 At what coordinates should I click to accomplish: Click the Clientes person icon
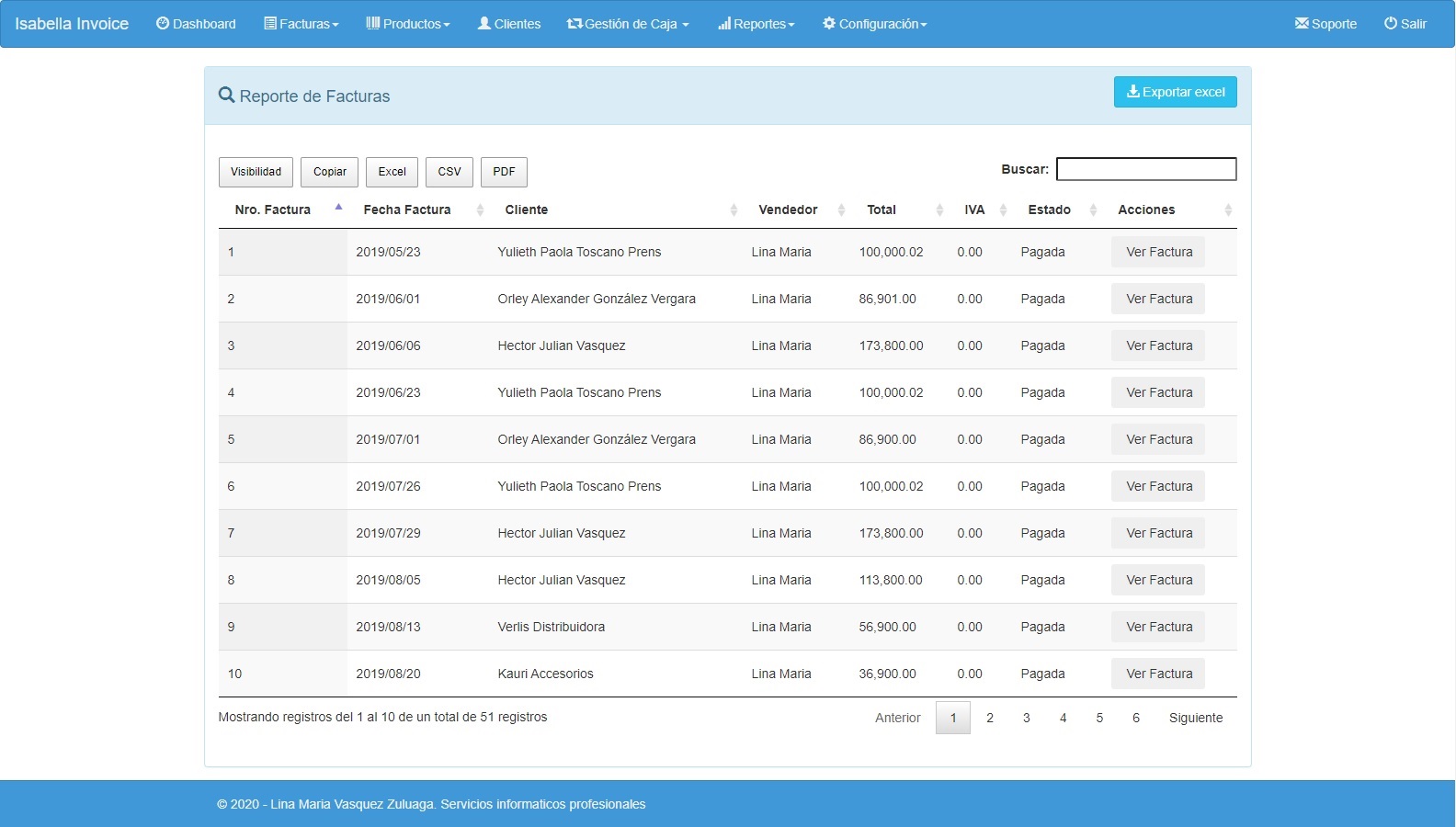pos(484,24)
